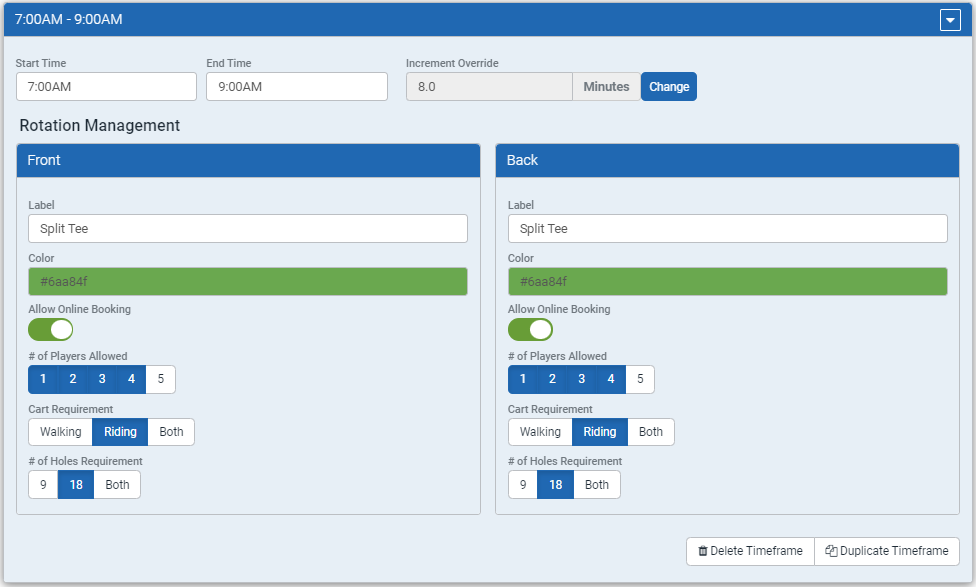The height and width of the screenshot is (587, 976).
Task: Click the trash icon on Delete Timeframe
Action: [x=703, y=551]
